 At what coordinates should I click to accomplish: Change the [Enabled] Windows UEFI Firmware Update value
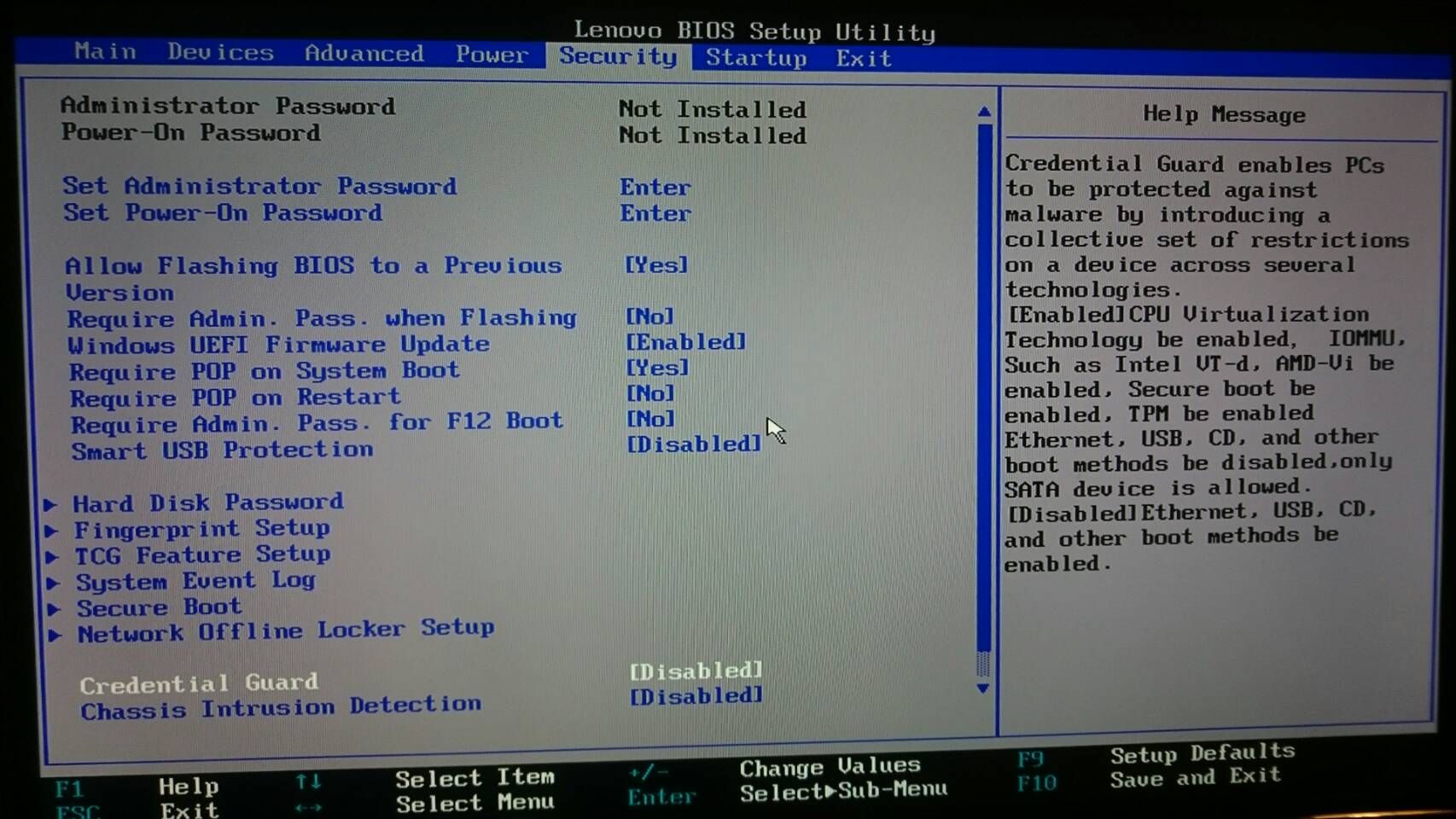pyautogui.click(x=686, y=342)
